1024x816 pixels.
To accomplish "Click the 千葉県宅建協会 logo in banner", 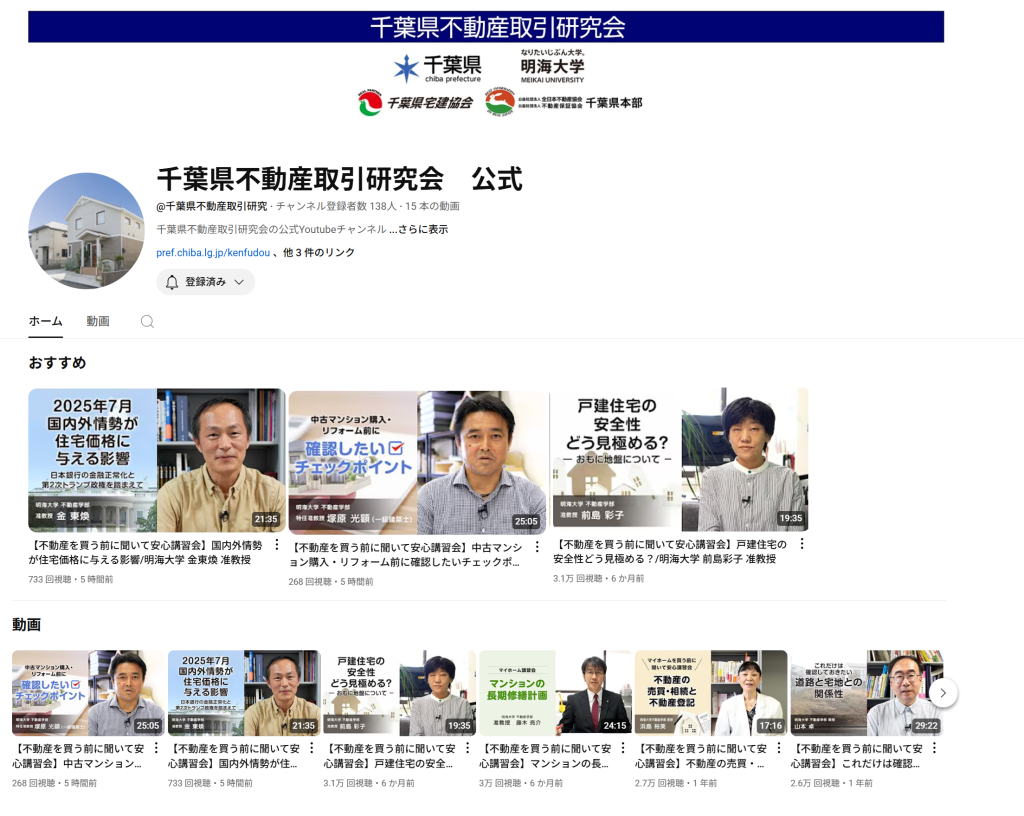I will [x=415, y=103].
